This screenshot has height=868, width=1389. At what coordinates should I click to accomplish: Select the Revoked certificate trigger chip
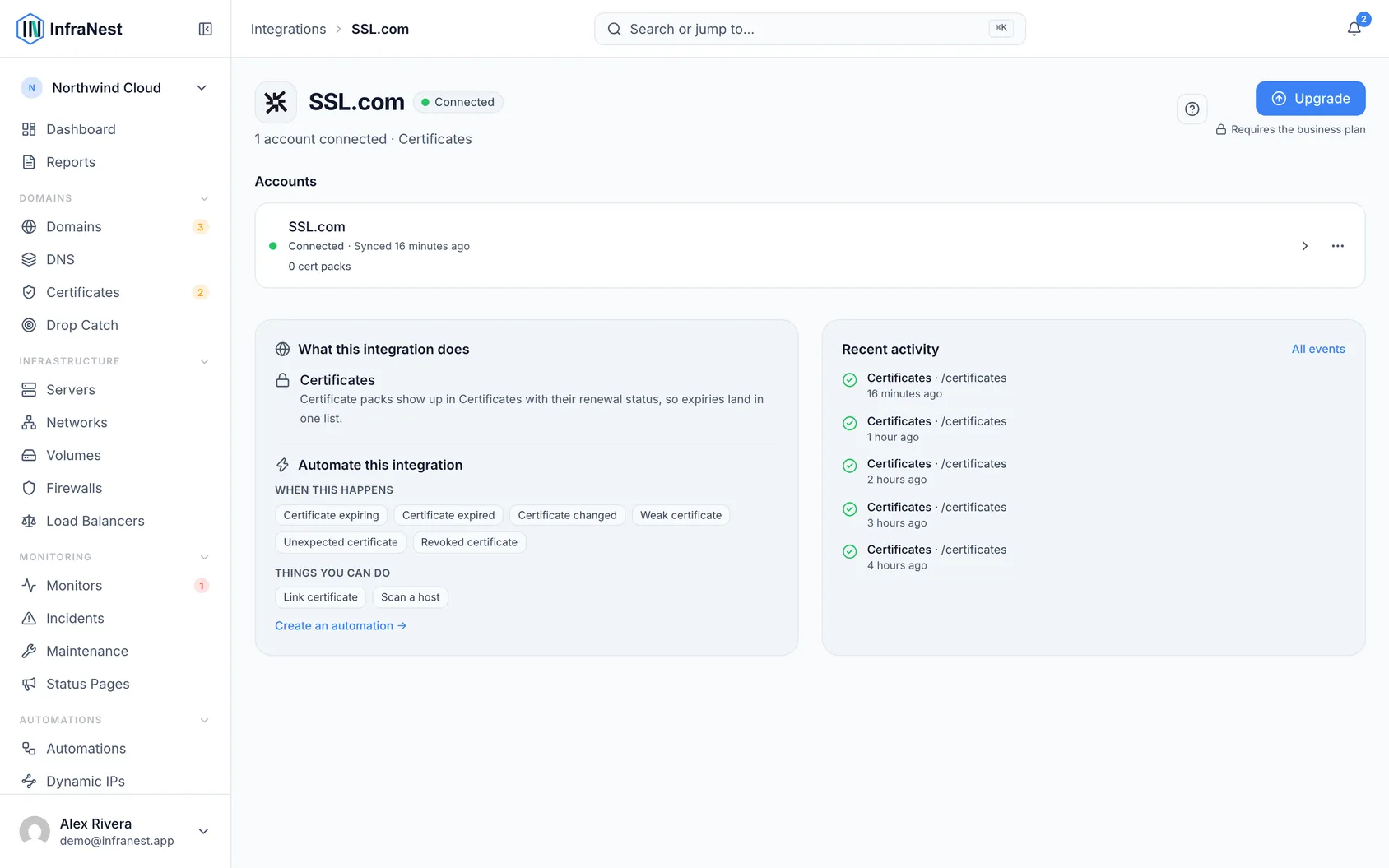[469, 542]
